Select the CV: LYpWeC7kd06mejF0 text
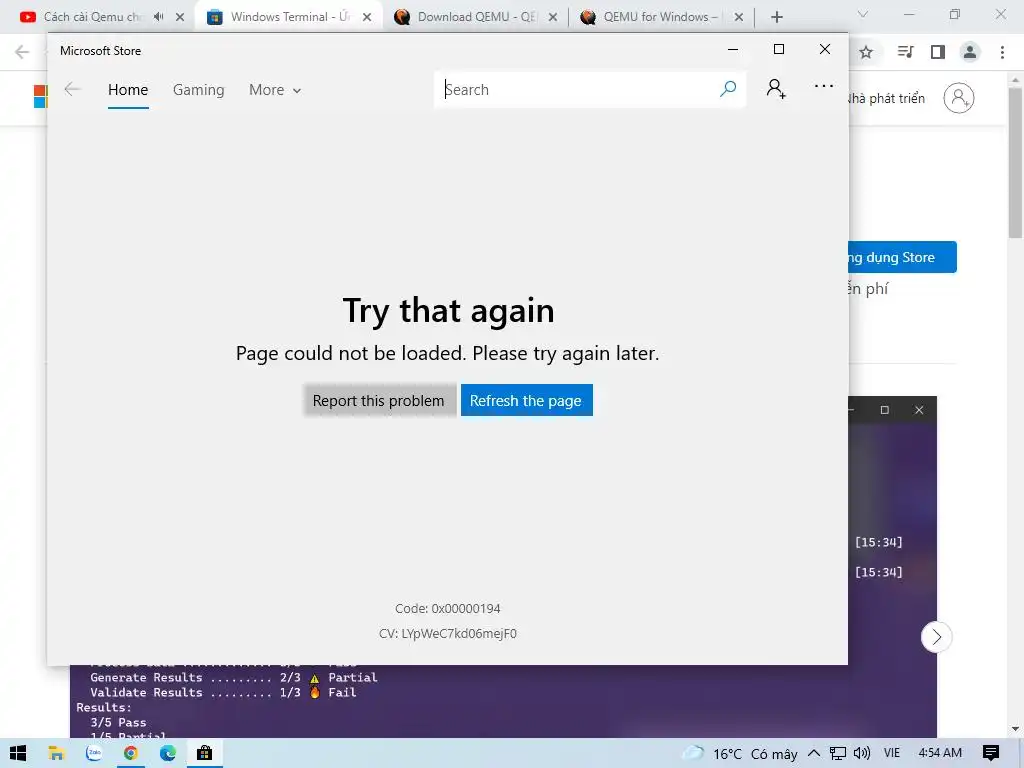 coord(448,633)
